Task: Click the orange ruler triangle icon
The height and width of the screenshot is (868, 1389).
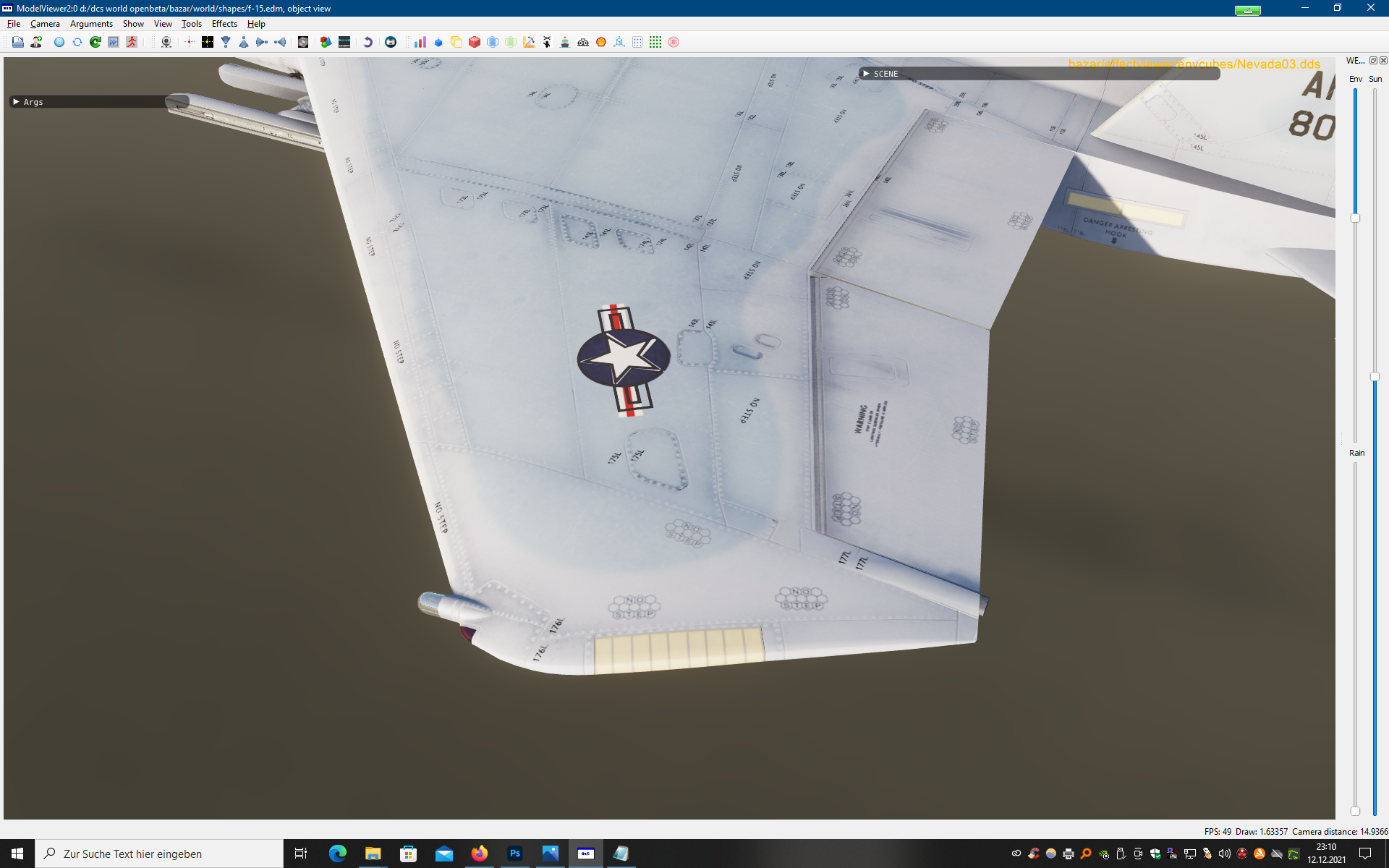Action: [529, 42]
